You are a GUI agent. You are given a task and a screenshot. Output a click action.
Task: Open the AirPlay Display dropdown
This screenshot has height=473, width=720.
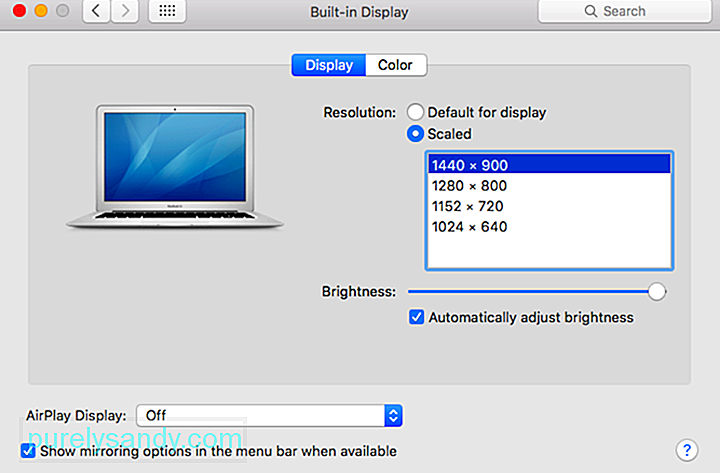(x=270, y=416)
